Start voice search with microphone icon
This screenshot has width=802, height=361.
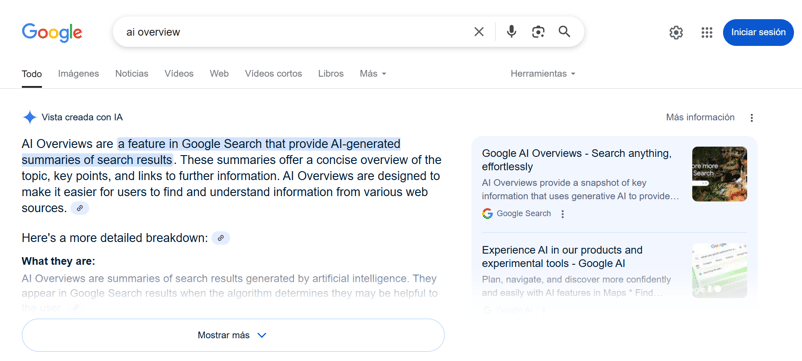tap(511, 32)
